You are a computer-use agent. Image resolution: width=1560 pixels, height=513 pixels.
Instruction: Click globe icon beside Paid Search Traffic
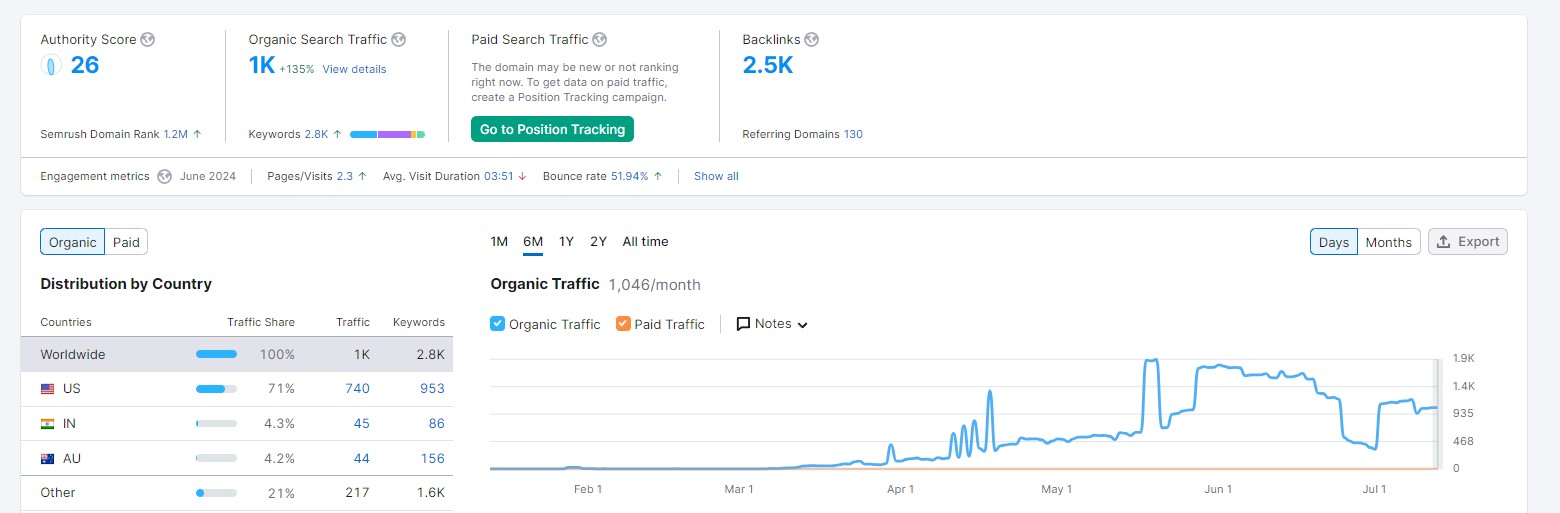click(x=600, y=40)
